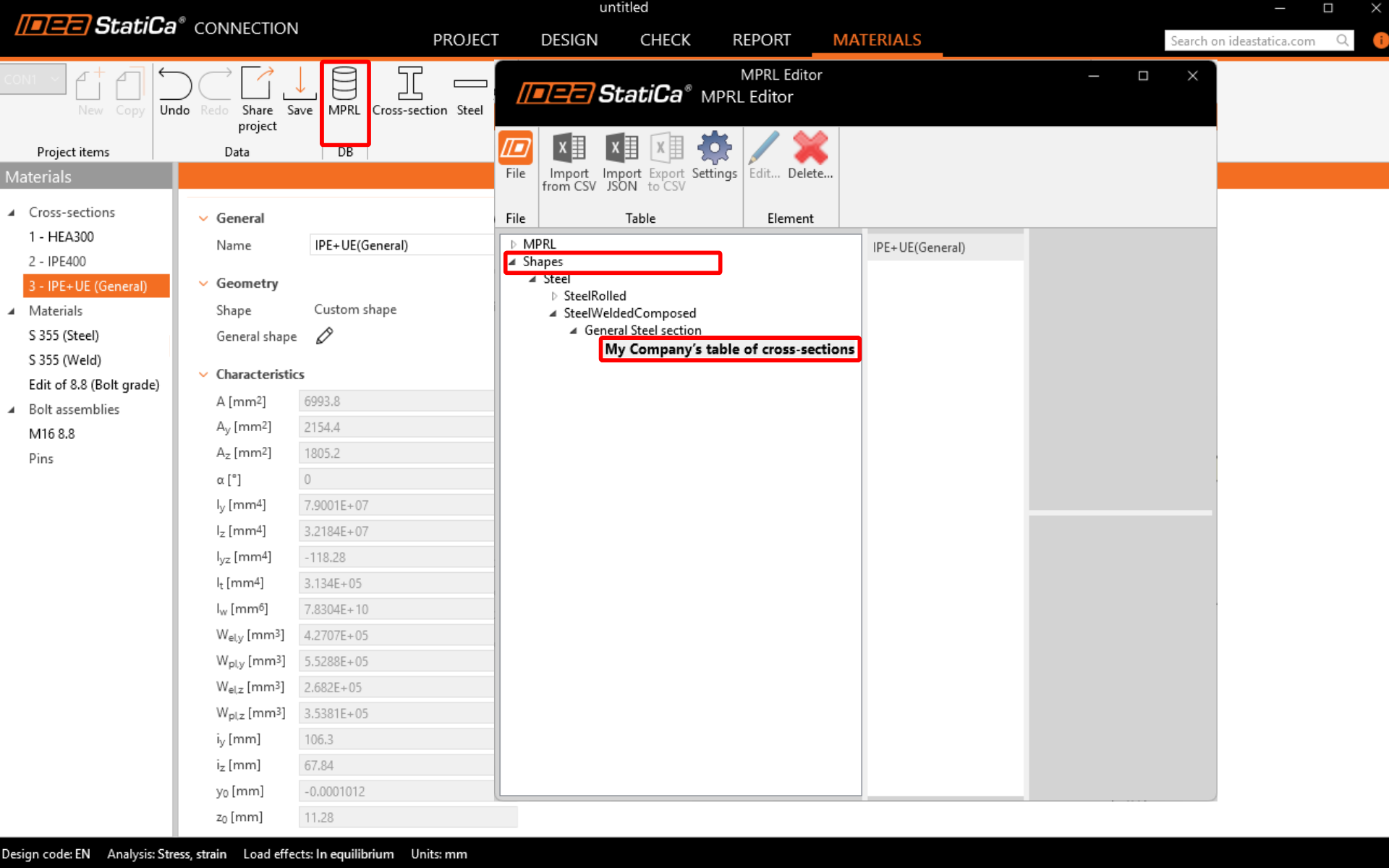Select IPE+UE(General) item in MPRL list
The width and height of the screenshot is (1389, 868).
[x=946, y=247]
